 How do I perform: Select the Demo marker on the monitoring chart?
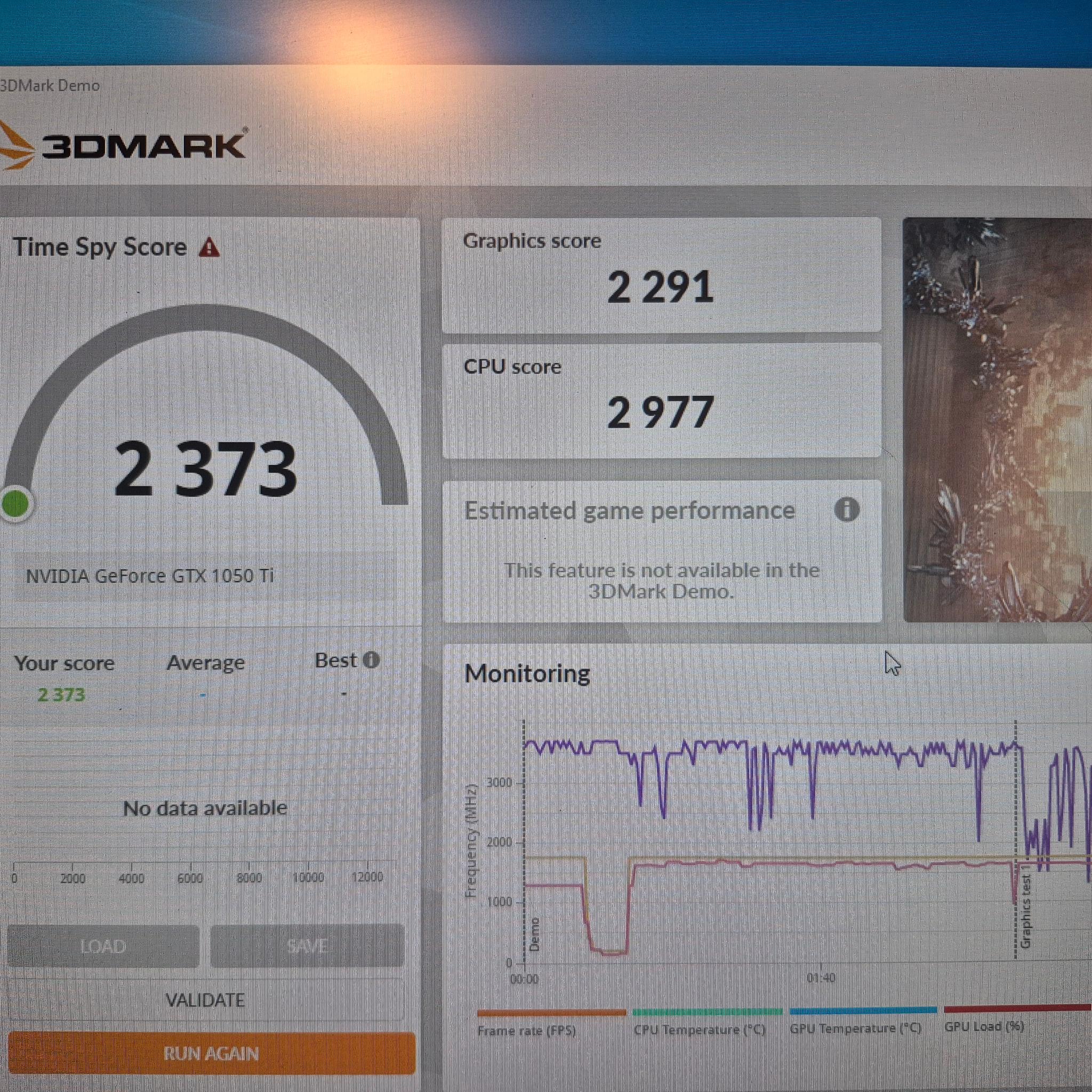click(x=534, y=934)
